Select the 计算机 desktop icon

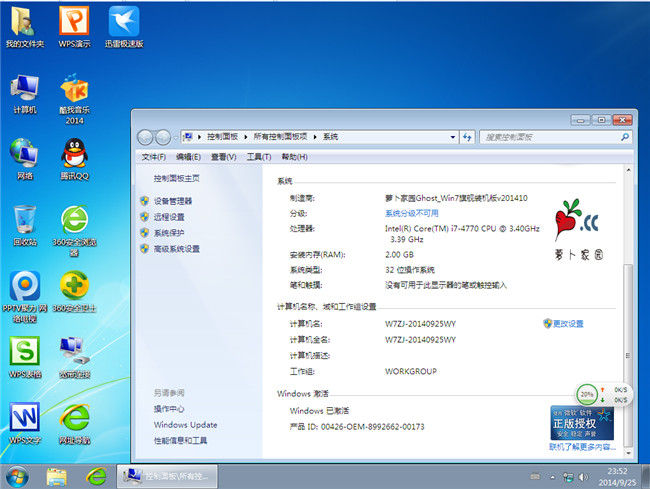24,94
